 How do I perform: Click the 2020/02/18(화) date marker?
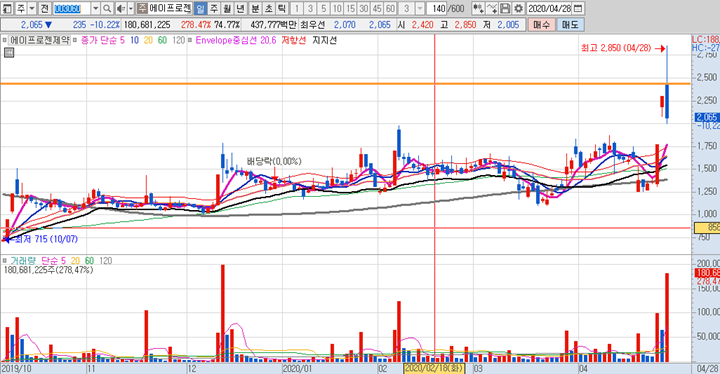tap(434, 368)
